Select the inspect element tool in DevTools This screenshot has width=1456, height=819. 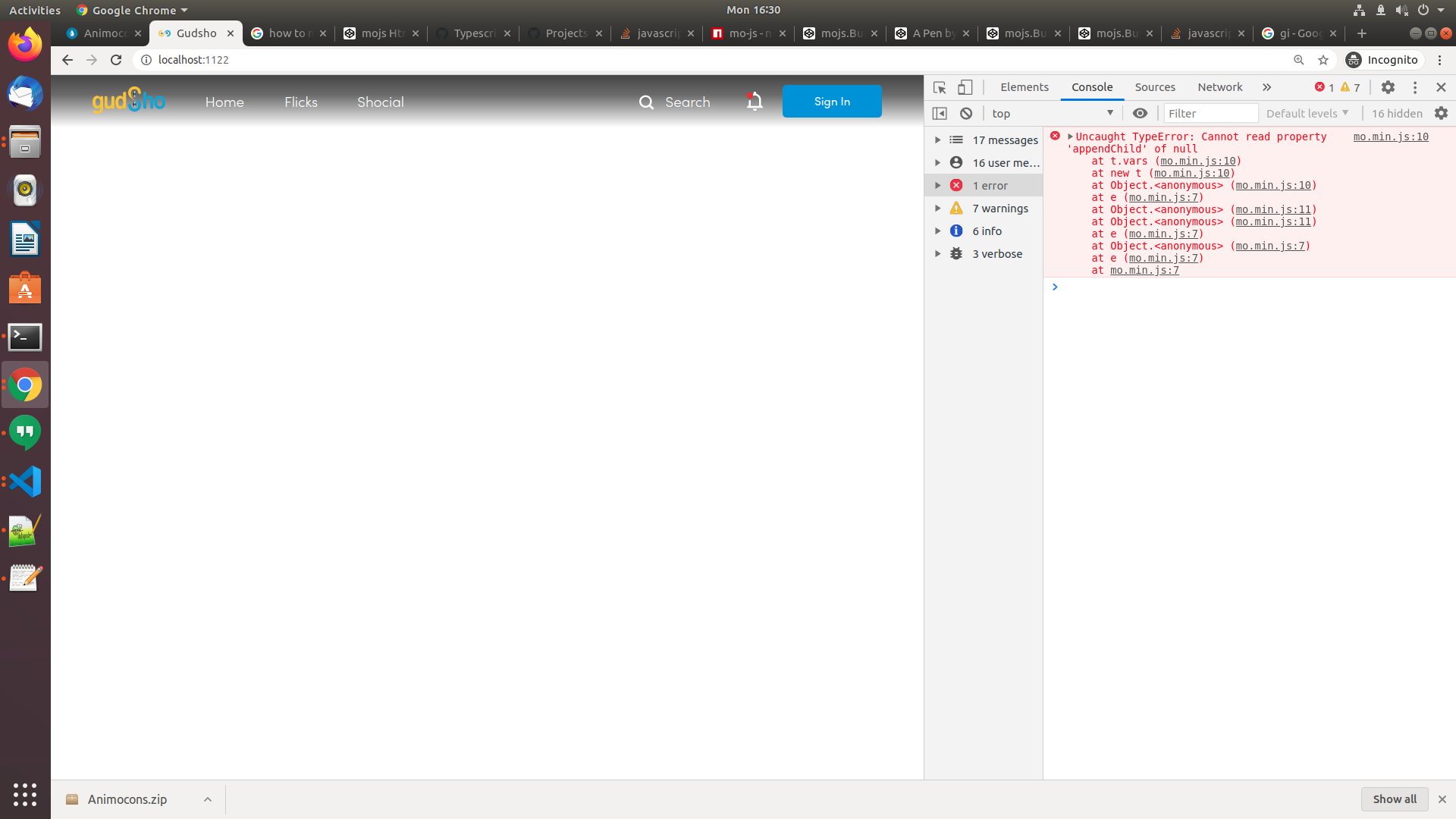[940, 87]
